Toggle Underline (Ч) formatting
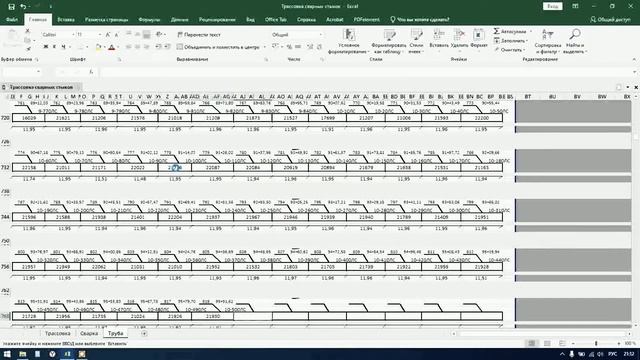Viewport: 640px width, 360px height. (63, 47)
